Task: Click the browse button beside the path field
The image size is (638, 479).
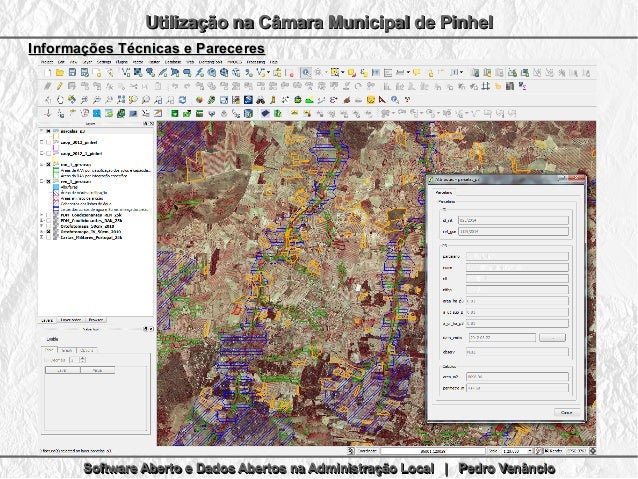Action: click(552, 338)
